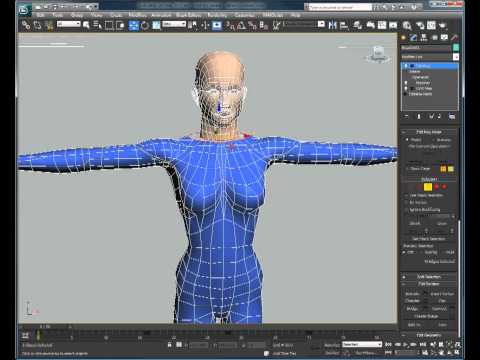The width and height of the screenshot is (480, 360).
Task: Collapse the Selection rollout header
Action: coord(429,179)
